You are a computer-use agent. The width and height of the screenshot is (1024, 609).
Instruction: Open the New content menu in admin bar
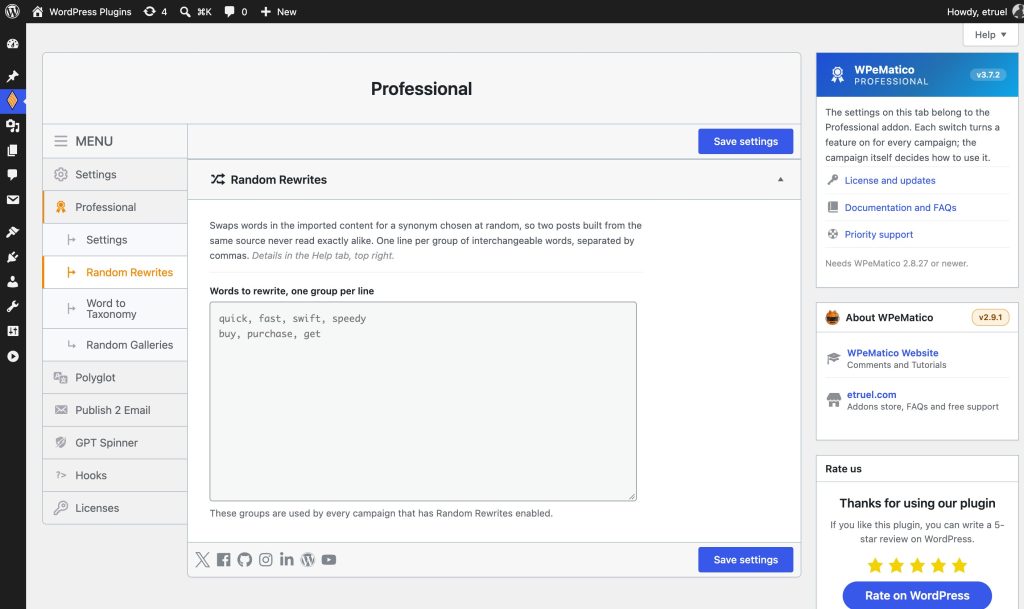click(x=278, y=12)
